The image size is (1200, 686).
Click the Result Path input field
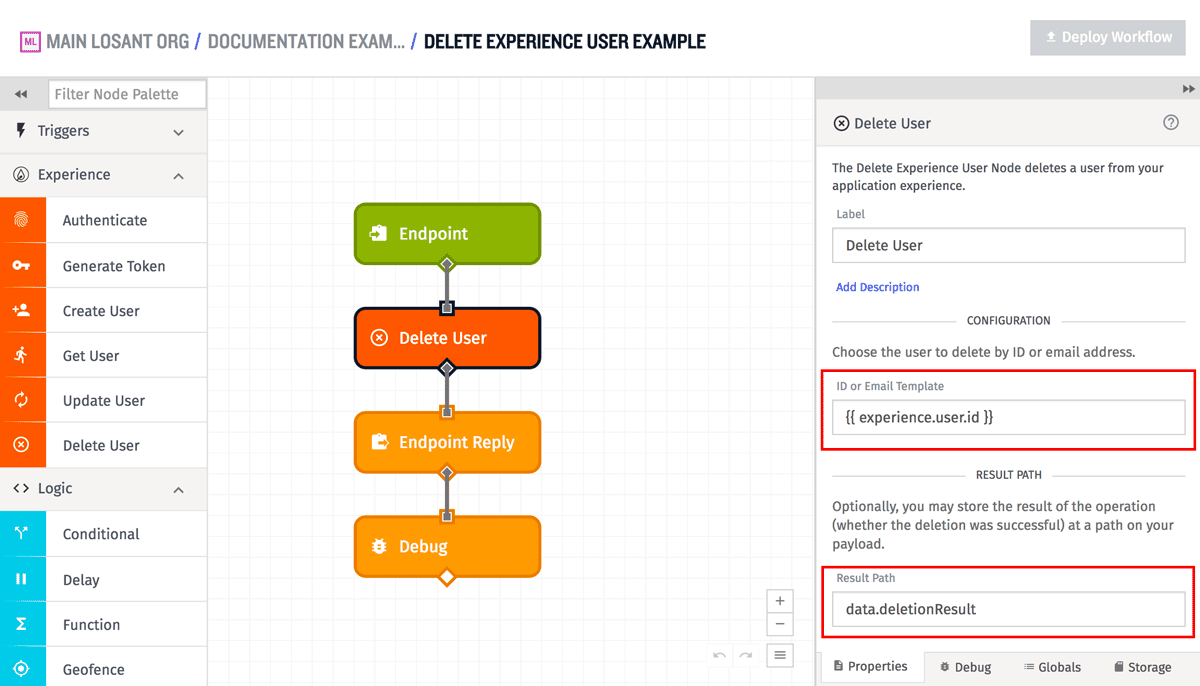point(1008,609)
